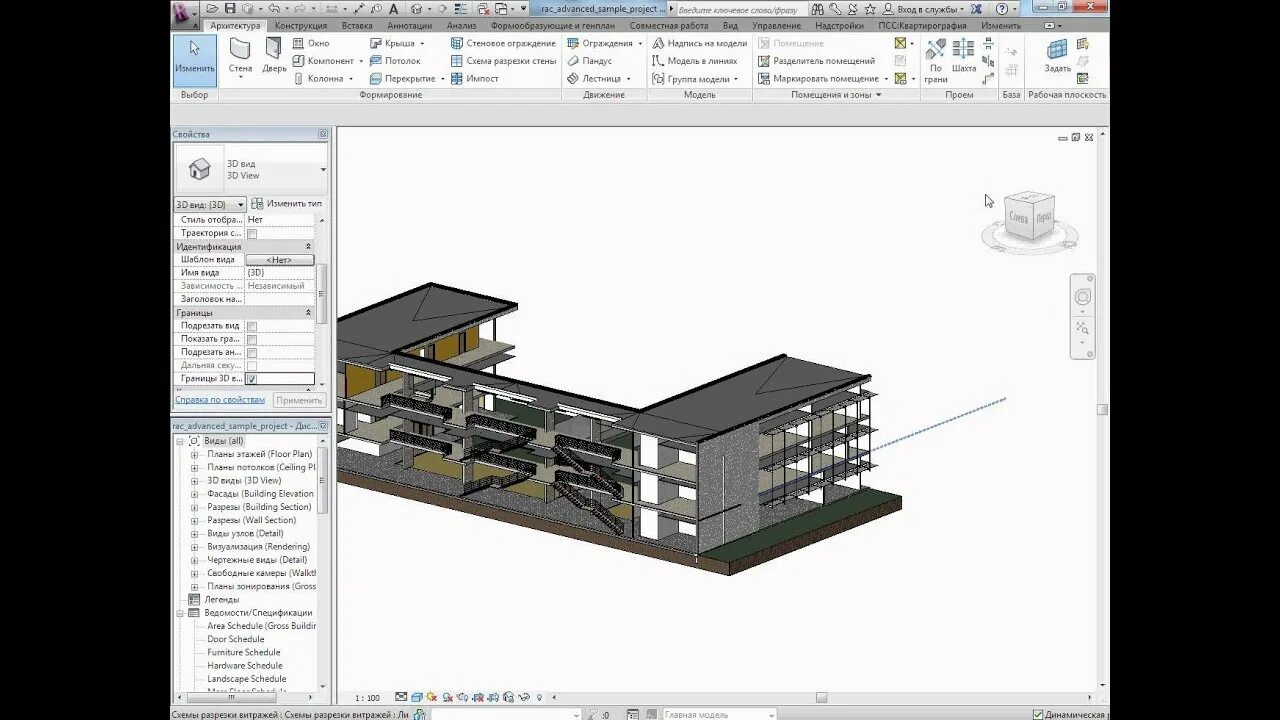Screen dimensions: 1280x720
Task: Click the Save icon in quick access toolbar
Action: [229, 9]
